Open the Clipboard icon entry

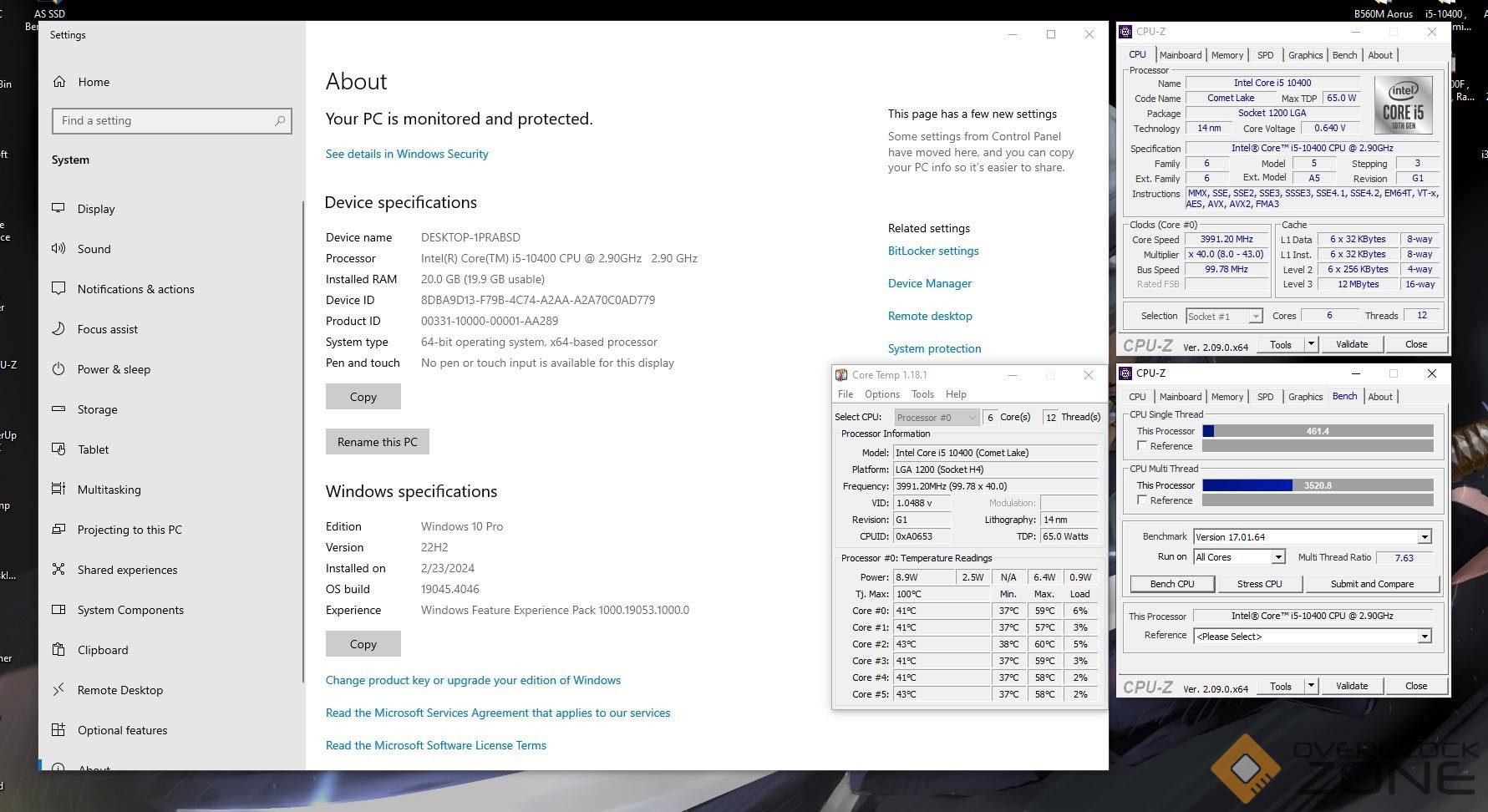click(x=58, y=650)
